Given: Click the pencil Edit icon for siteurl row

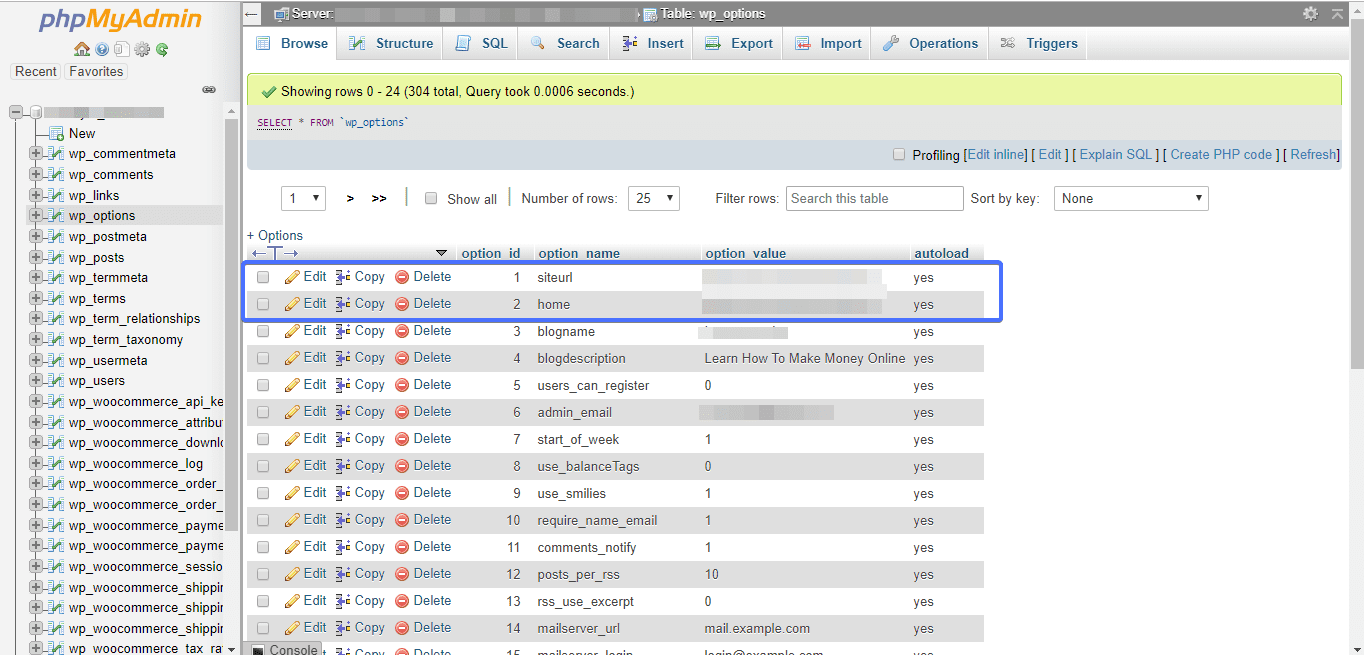Looking at the screenshot, I should (x=292, y=277).
